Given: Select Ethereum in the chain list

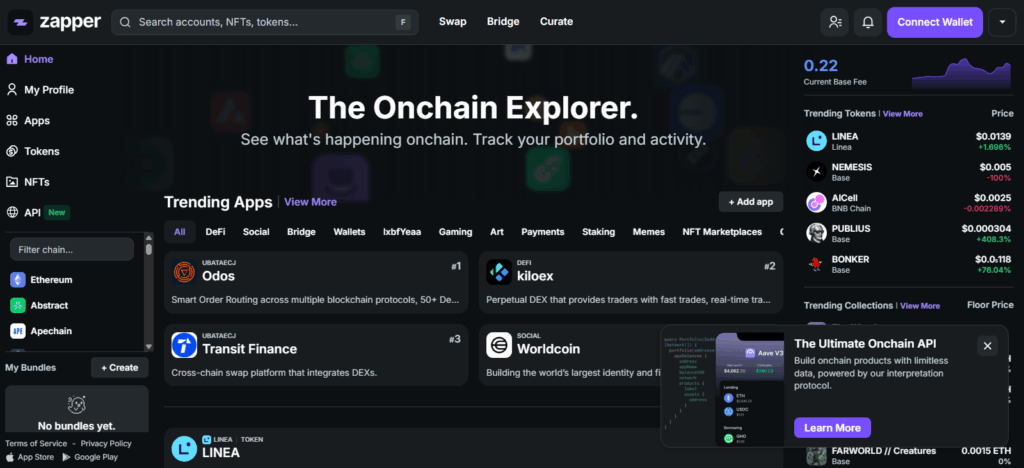Looking at the screenshot, I should point(51,280).
